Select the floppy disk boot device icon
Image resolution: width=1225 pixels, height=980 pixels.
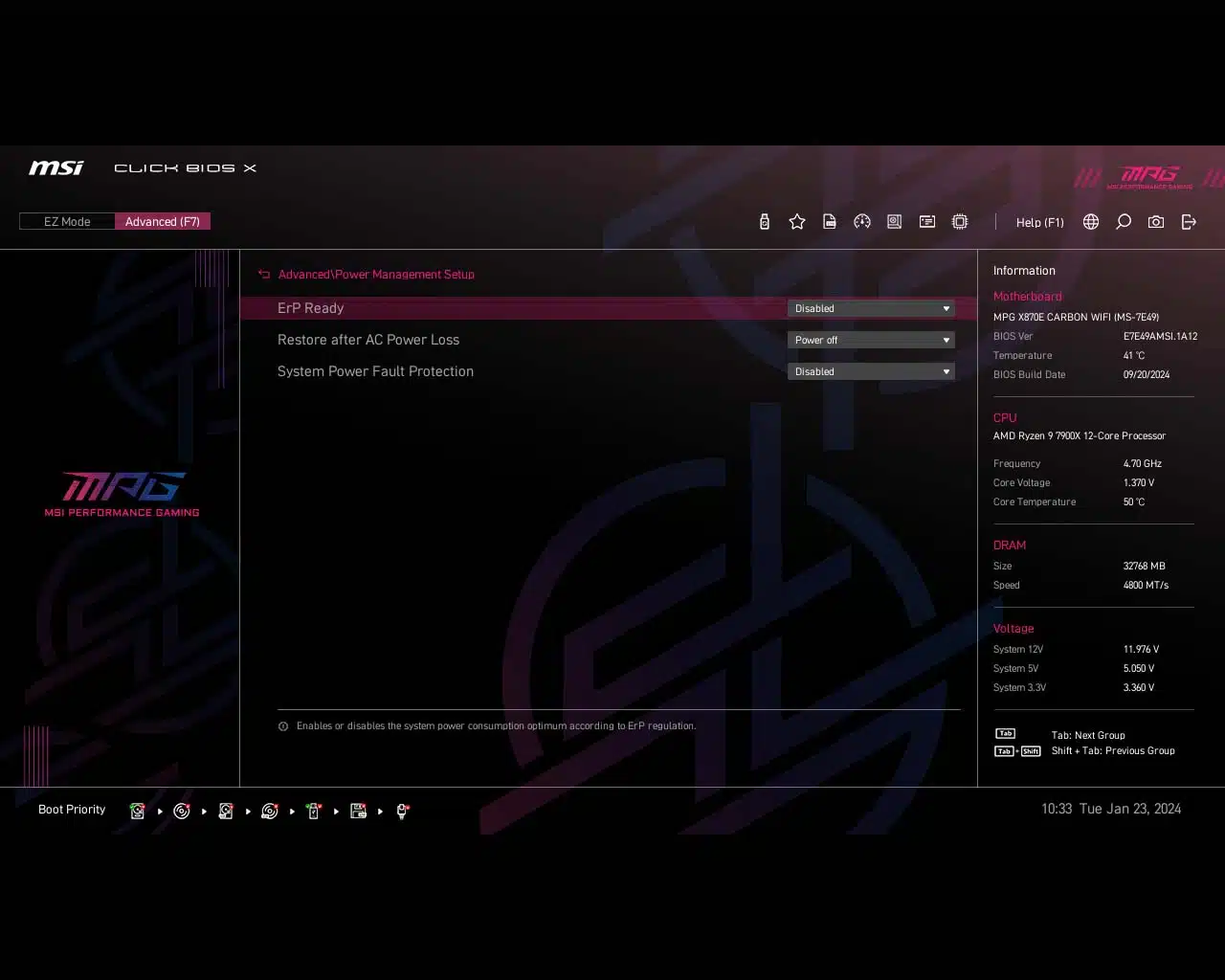click(358, 812)
